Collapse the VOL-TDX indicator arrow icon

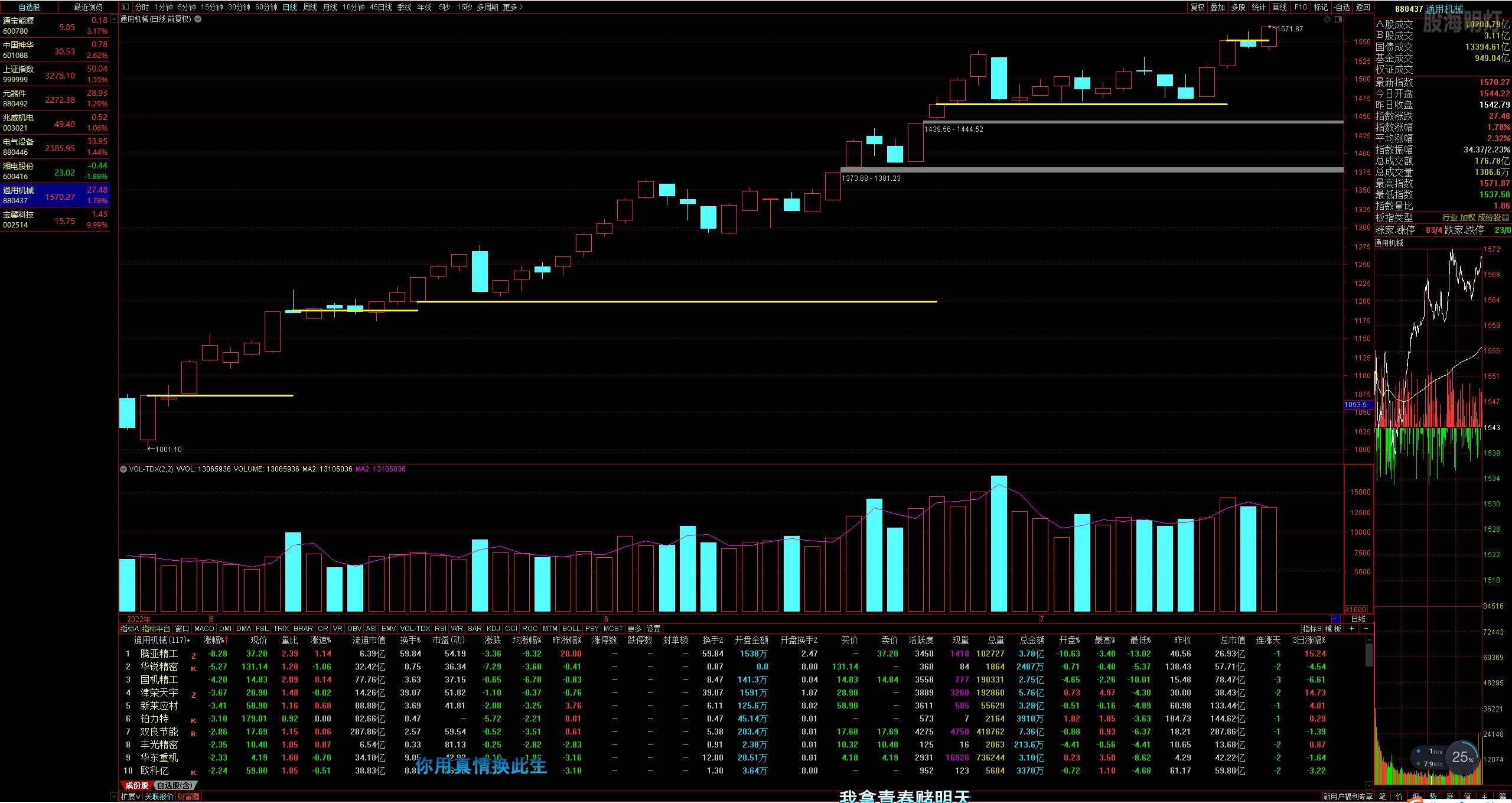[x=123, y=469]
